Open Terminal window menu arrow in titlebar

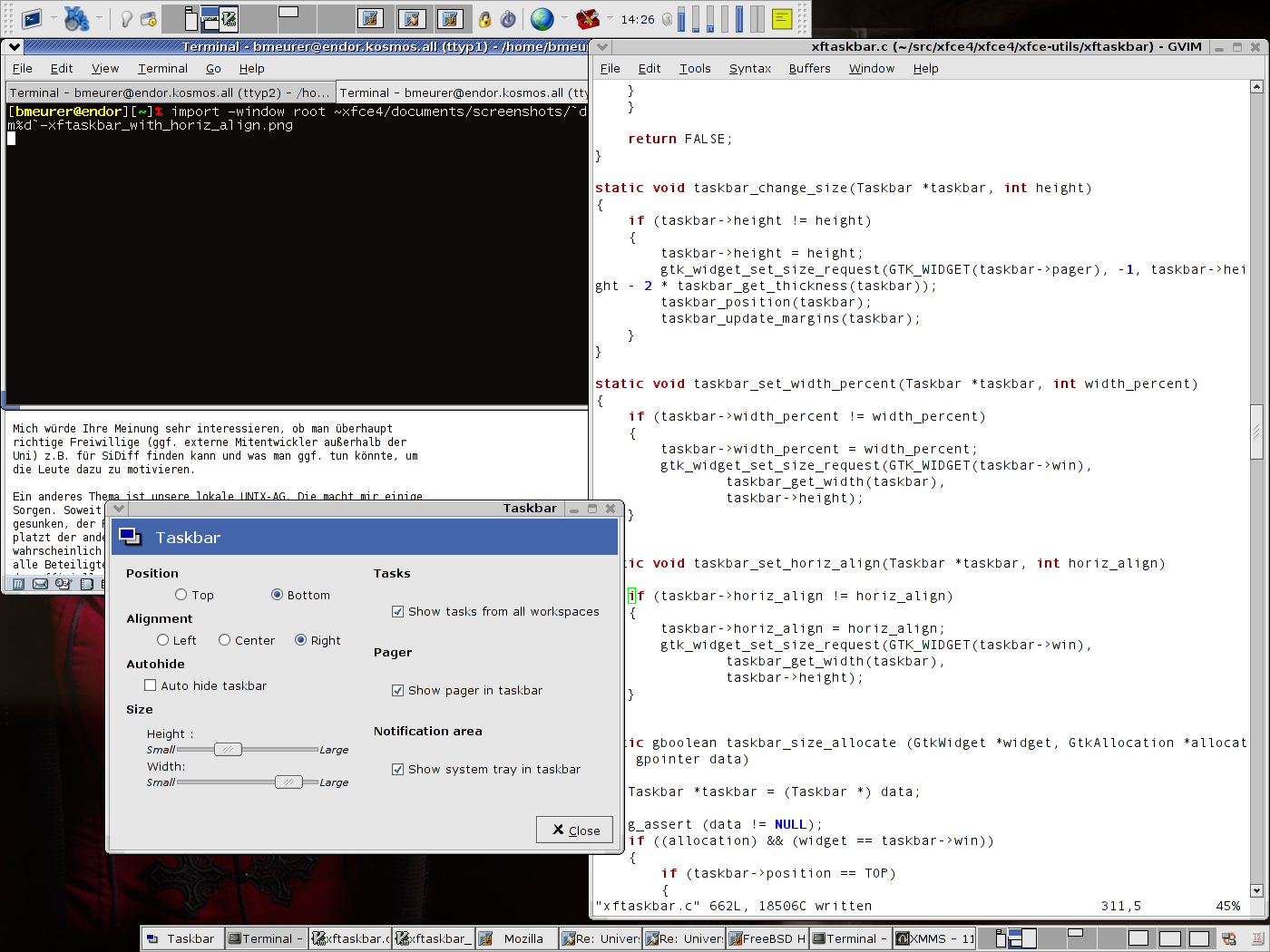pyautogui.click(x=14, y=47)
